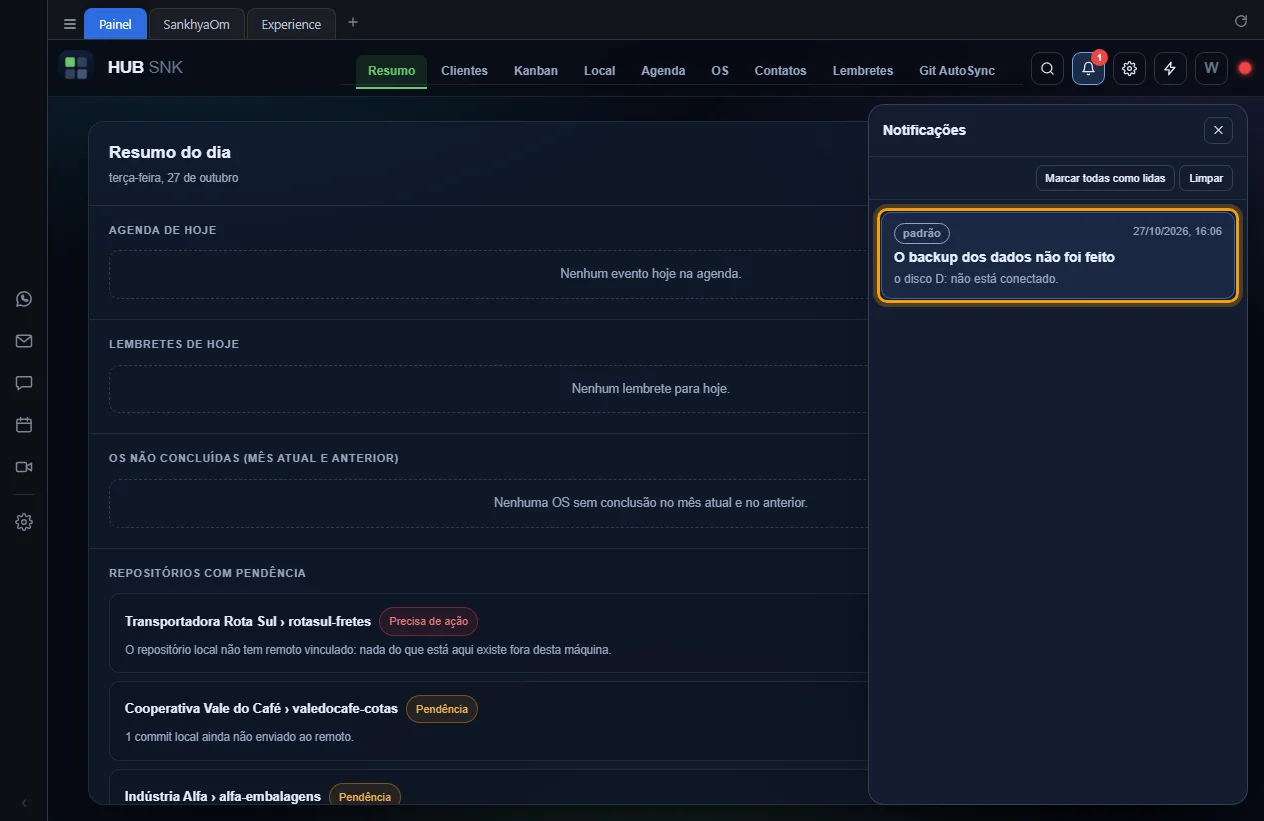The width and height of the screenshot is (1264, 821).
Task: Open the Contatos navigation tab
Action: (x=780, y=71)
